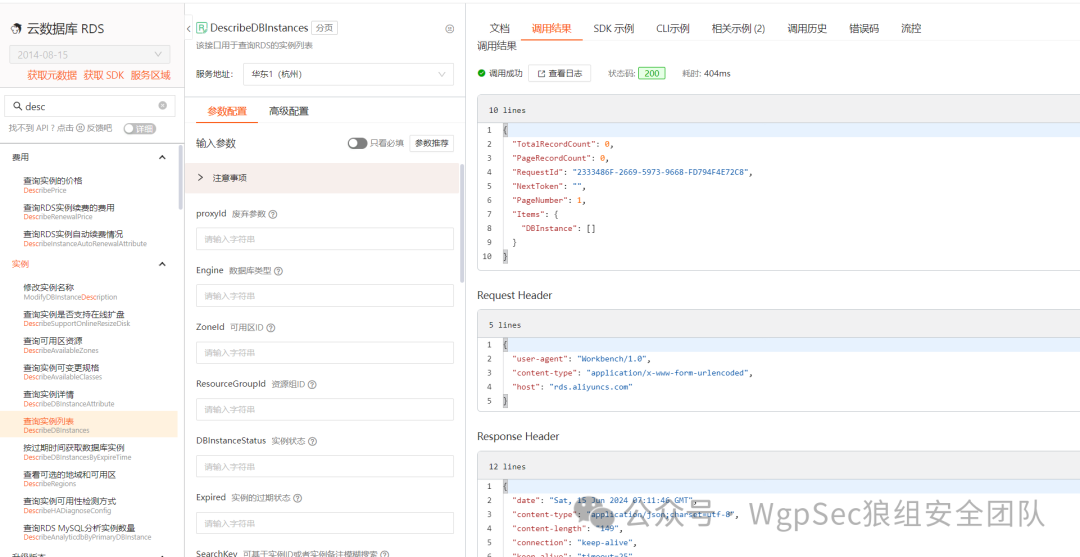Click the 分页 tag
The image size is (1080, 557).
(x=324, y=28)
